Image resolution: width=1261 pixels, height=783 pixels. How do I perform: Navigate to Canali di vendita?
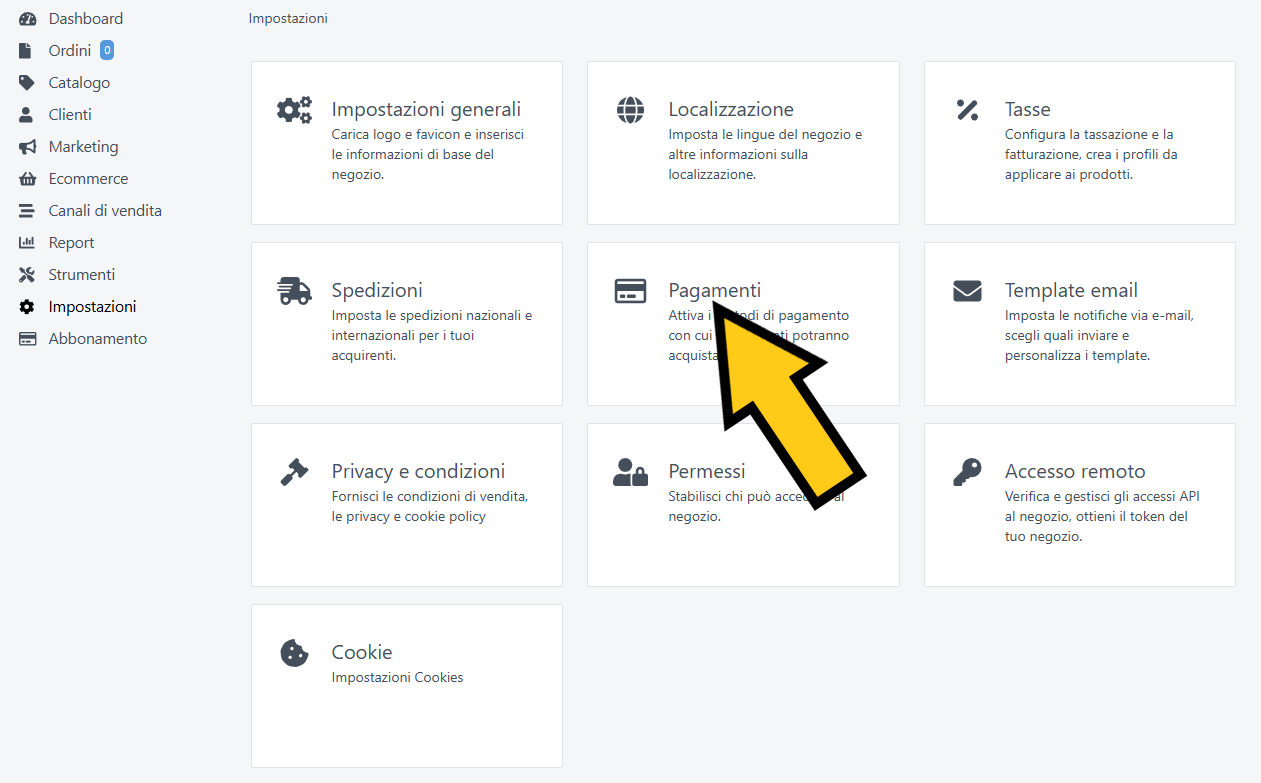(105, 211)
